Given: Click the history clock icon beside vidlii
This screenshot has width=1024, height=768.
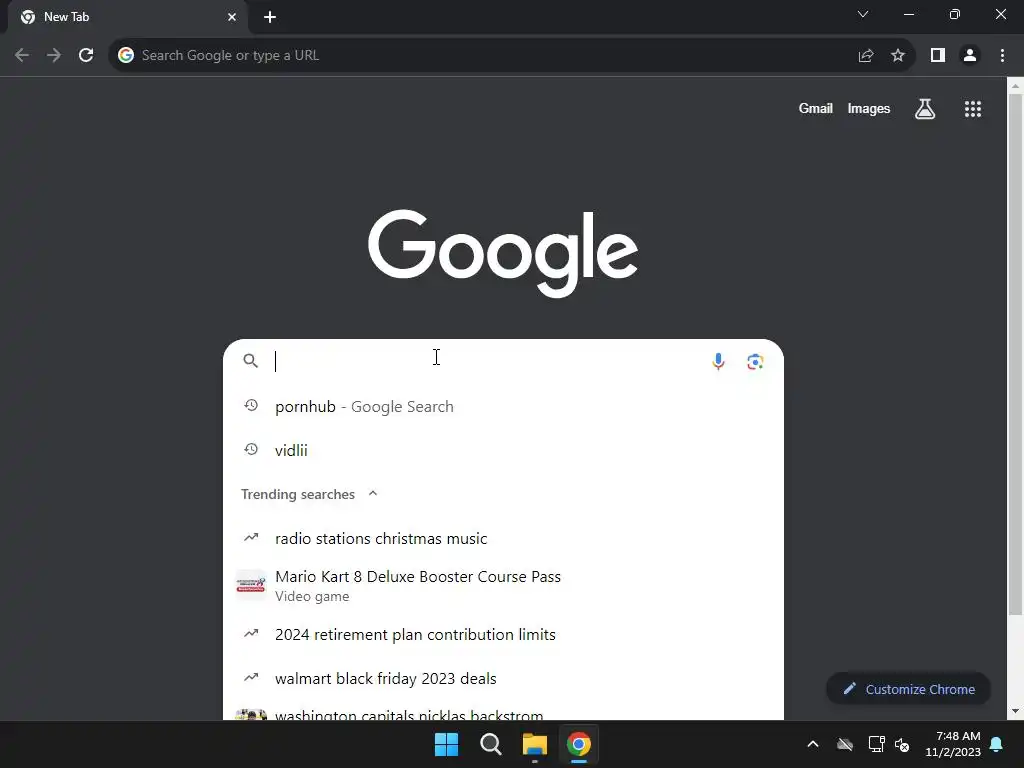Looking at the screenshot, I should pyautogui.click(x=251, y=449).
